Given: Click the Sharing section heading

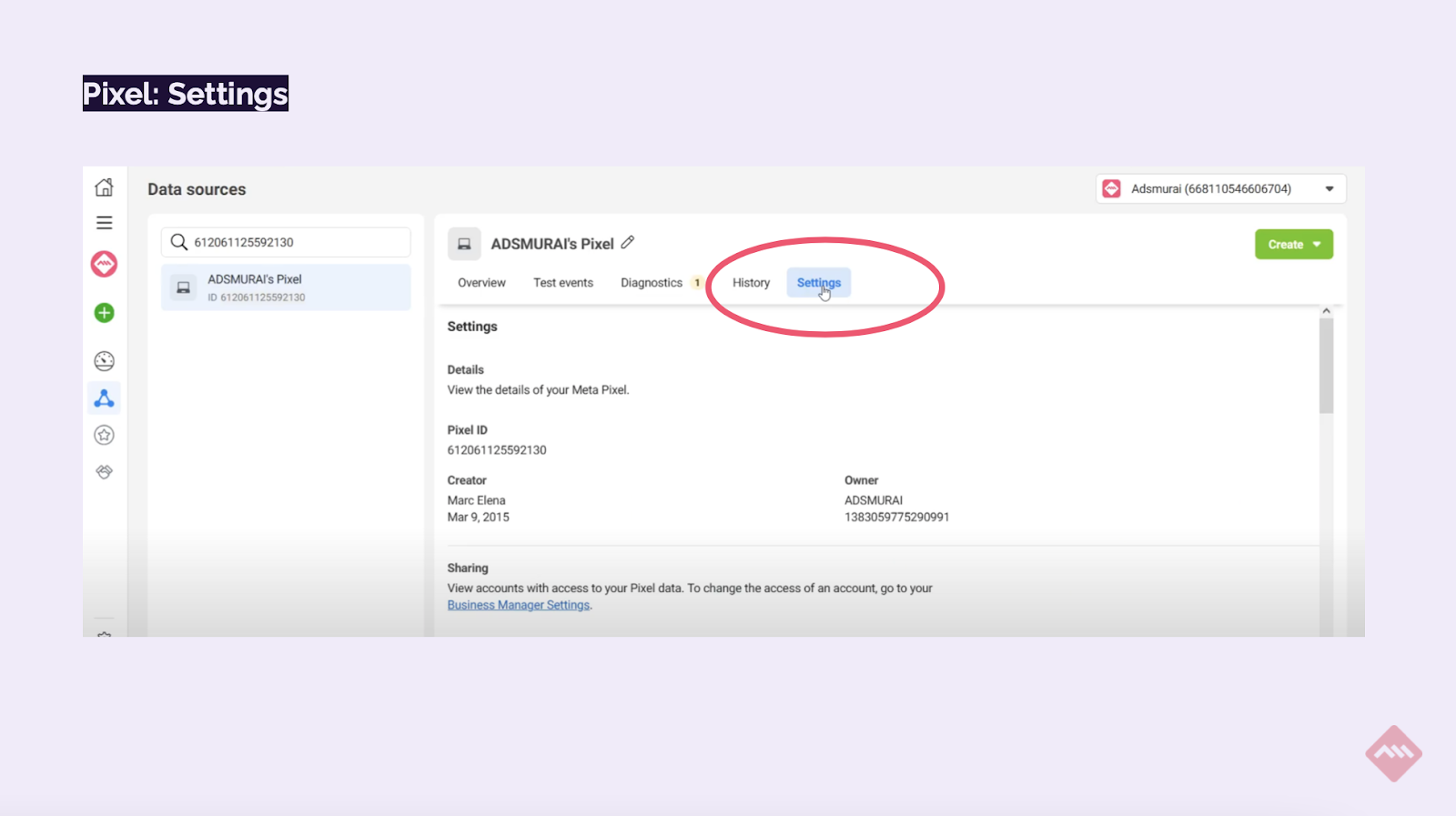Looking at the screenshot, I should click(468, 568).
